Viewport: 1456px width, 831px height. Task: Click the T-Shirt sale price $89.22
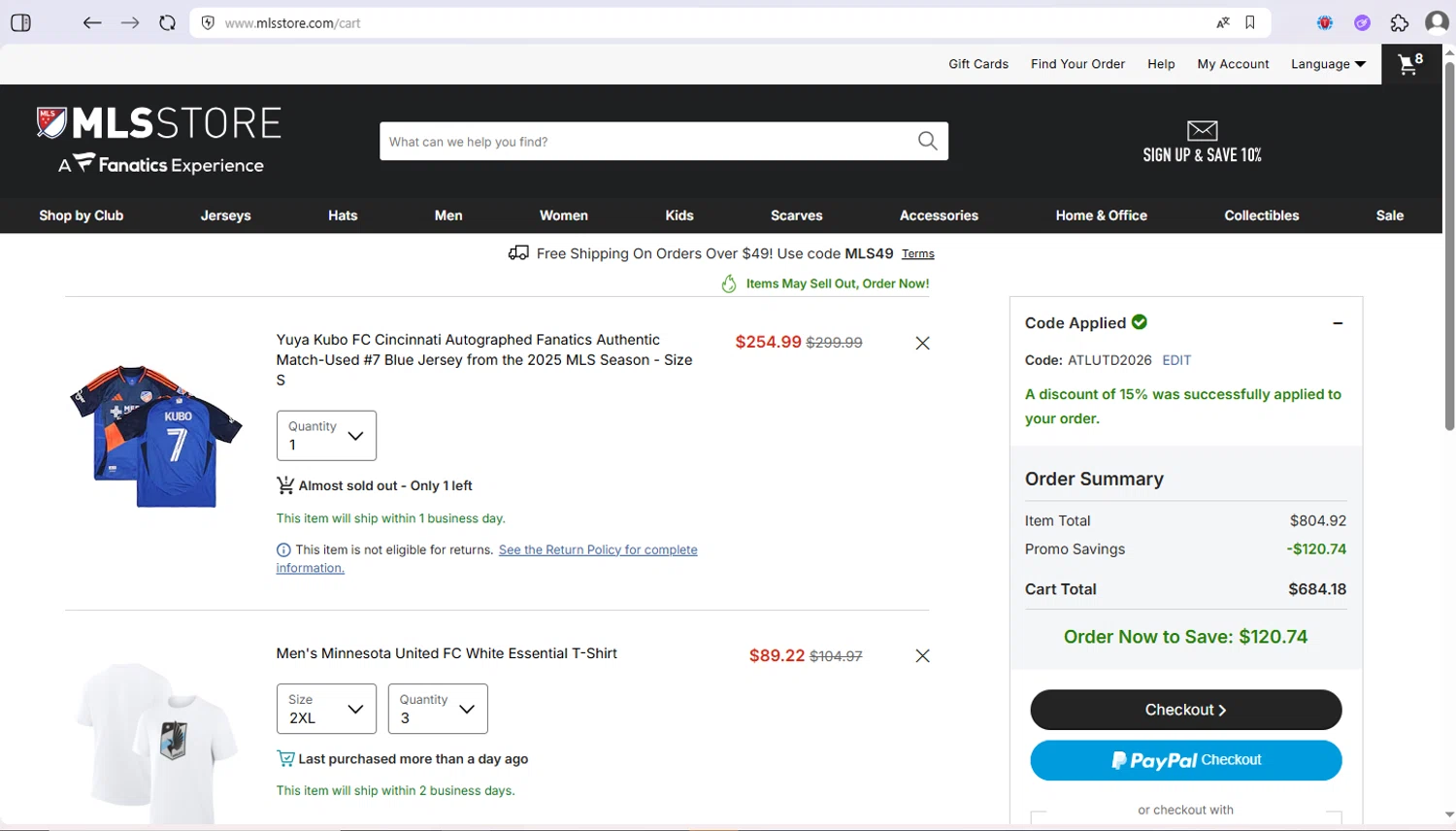(777, 655)
